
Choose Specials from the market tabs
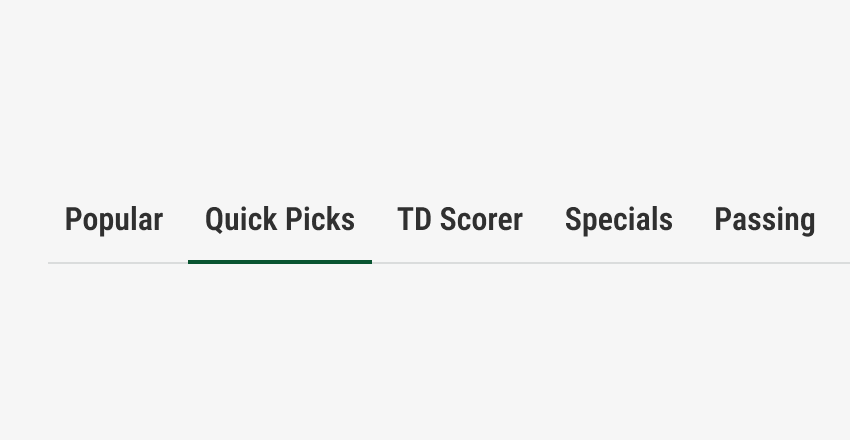pos(618,220)
